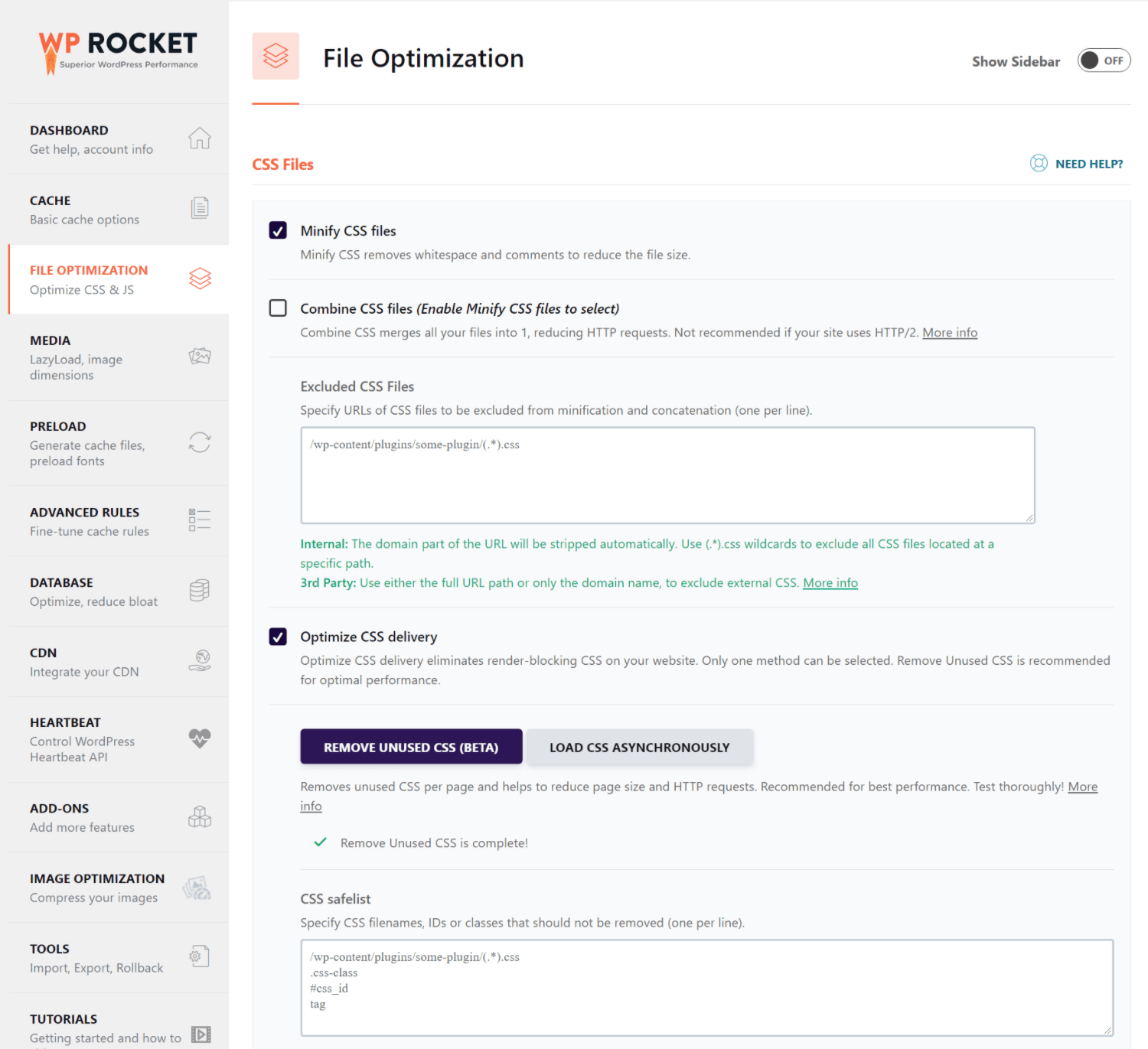
Task: Click the CDN globe hand icon
Action: 200,660
